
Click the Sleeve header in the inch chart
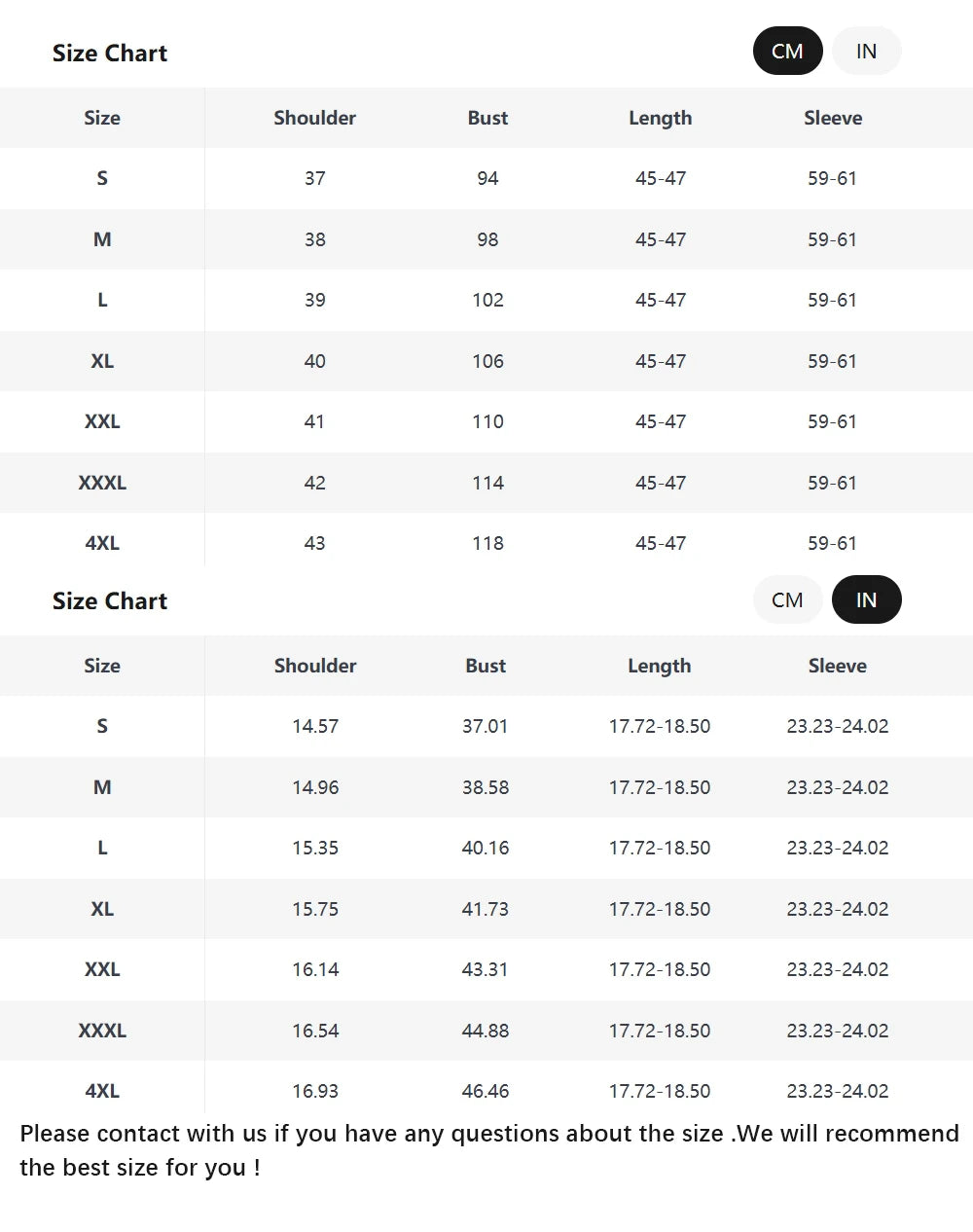point(837,666)
